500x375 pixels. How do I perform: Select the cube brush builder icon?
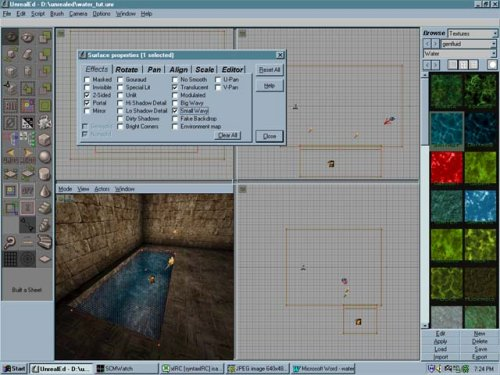pos(44,139)
